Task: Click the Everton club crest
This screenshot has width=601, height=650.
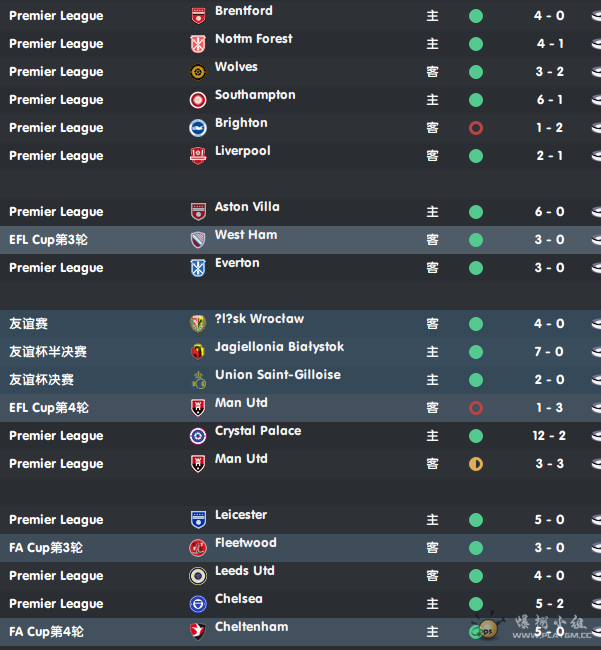Action: (x=198, y=268)
